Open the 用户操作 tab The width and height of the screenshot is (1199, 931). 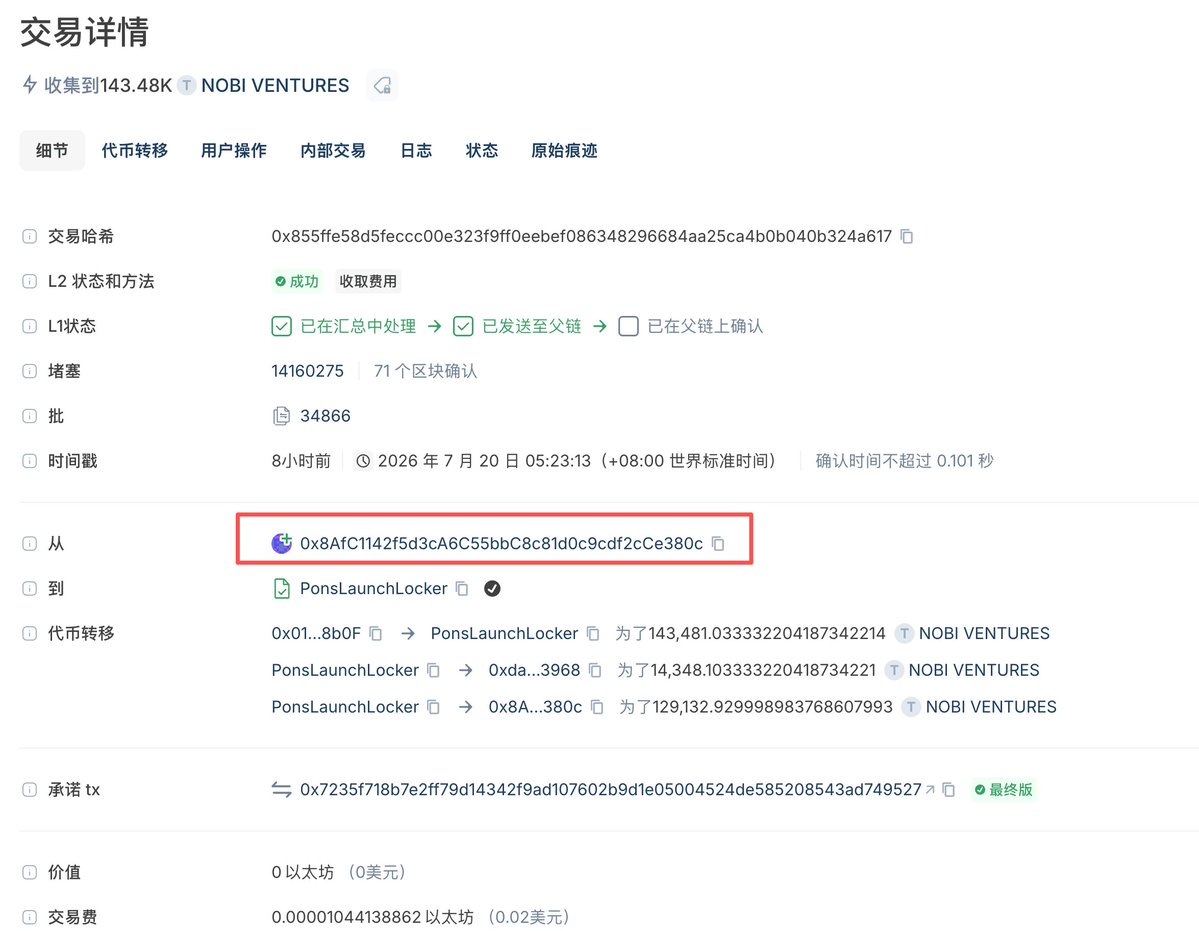click(x=234, y=151)
